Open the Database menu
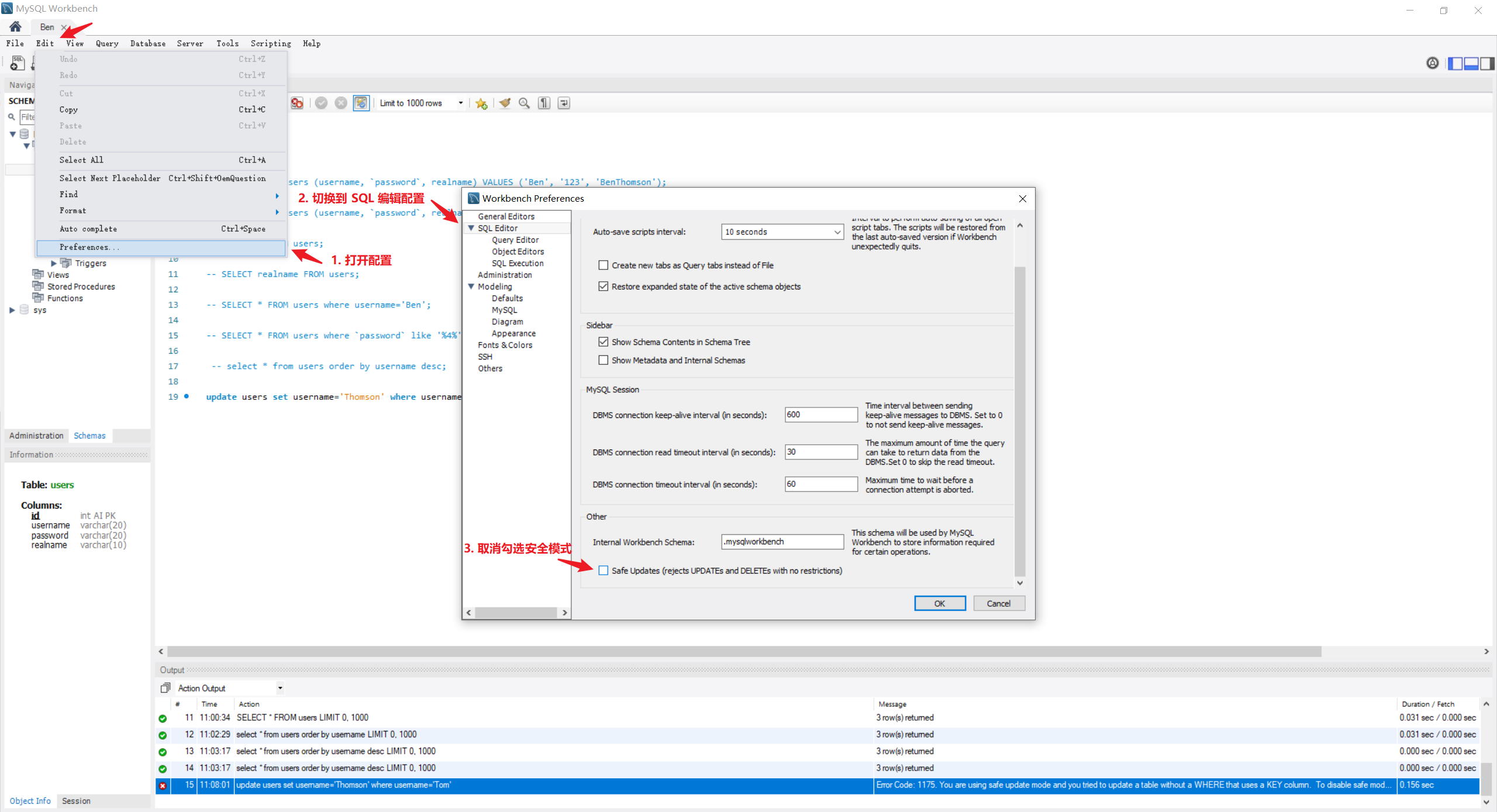 [x=148, y=43]
